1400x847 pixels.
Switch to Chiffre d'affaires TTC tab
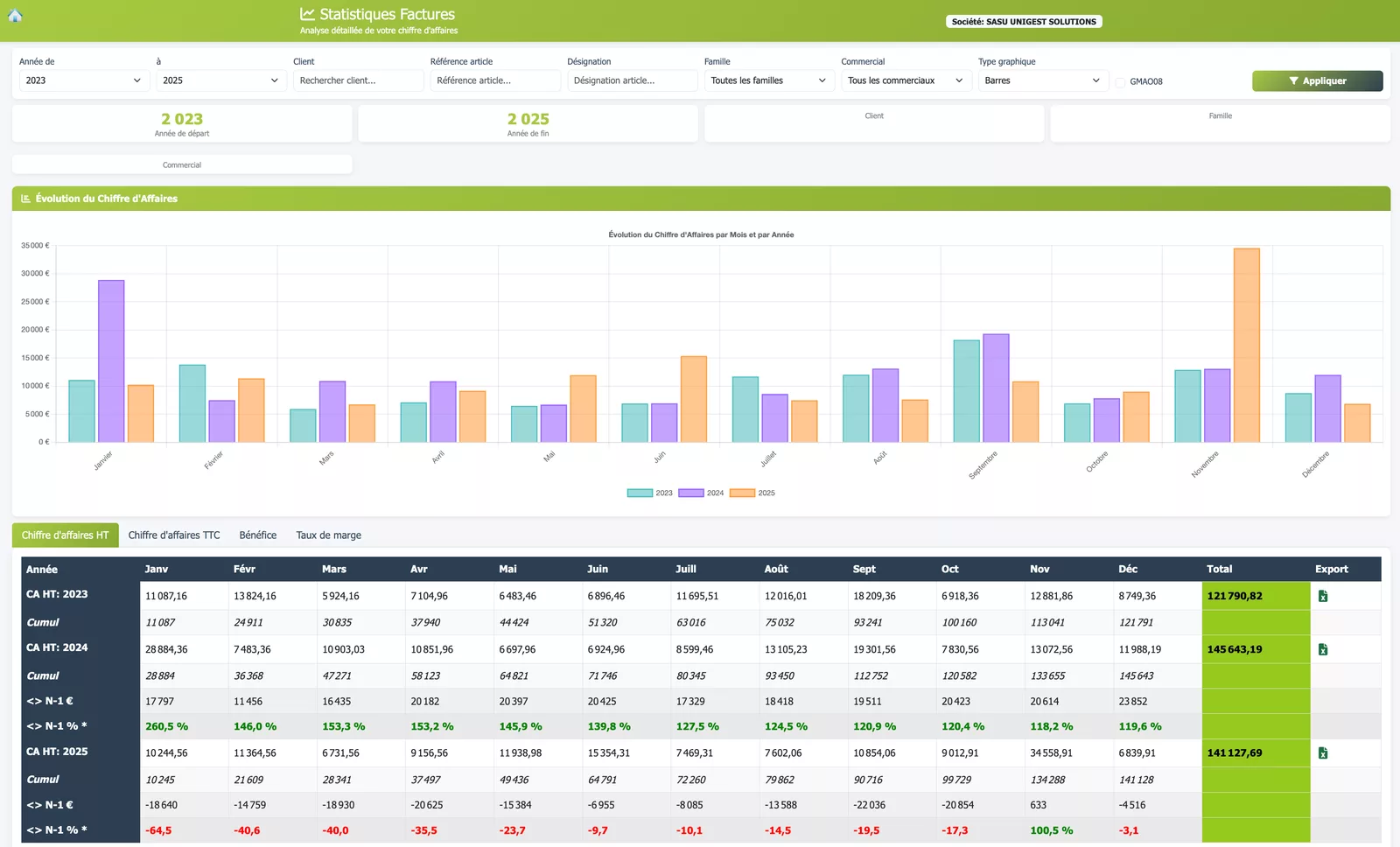(174, 535)
